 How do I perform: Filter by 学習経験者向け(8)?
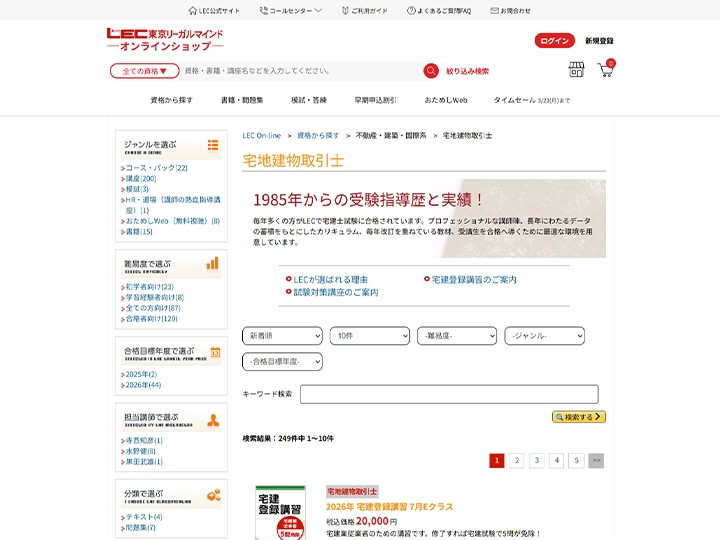coord(155,297)
